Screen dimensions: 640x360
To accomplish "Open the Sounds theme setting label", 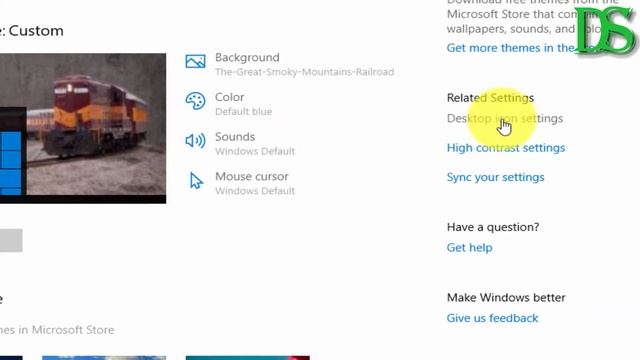I will pyautogui.click(x=235, y=137).
